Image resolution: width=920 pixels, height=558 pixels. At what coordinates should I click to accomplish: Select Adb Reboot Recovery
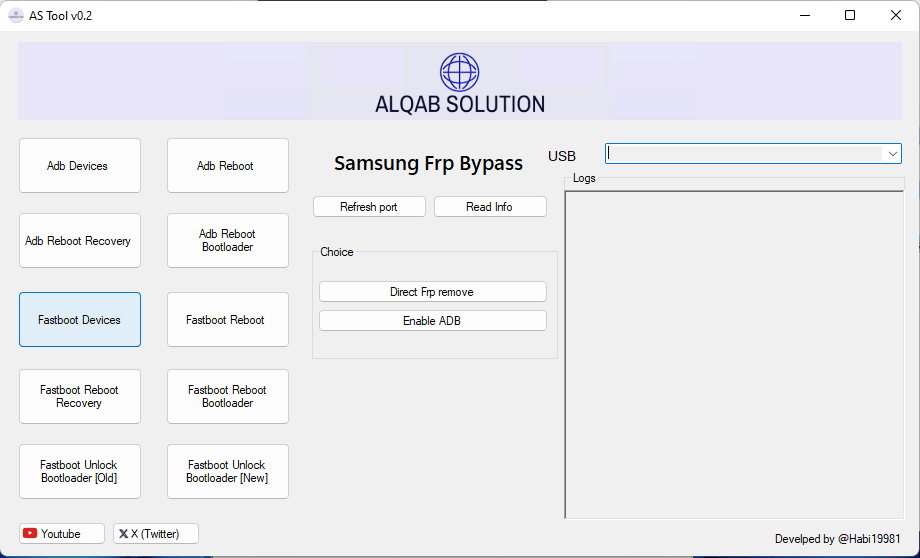[x=79, y=241]
